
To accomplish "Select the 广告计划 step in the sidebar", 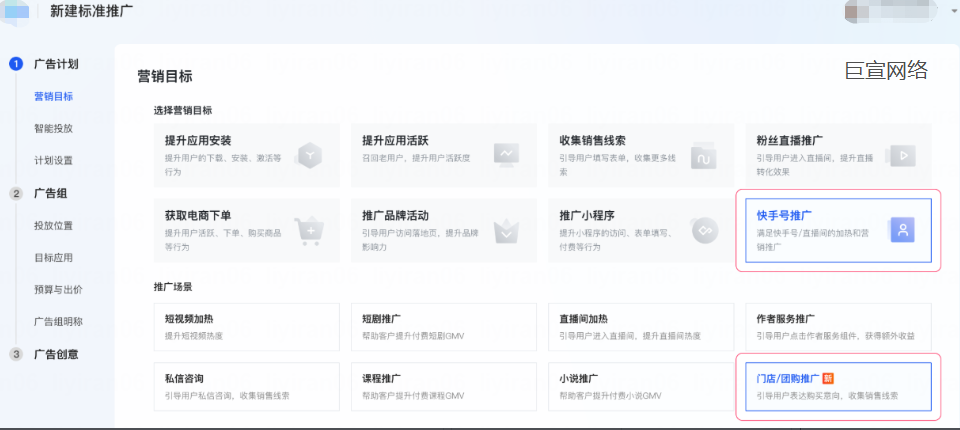I will (x=56, y=64).
